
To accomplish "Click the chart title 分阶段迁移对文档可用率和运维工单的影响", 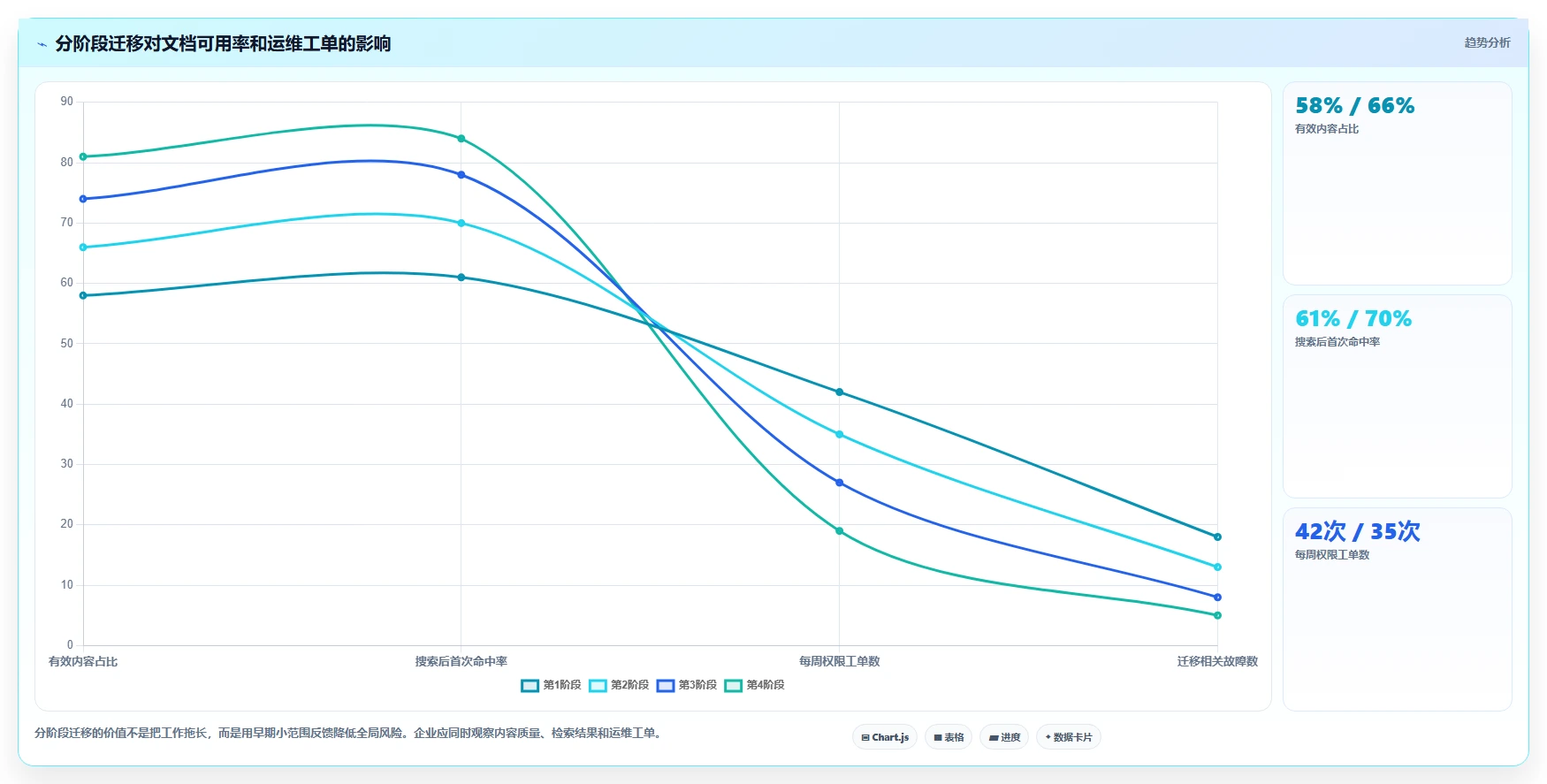I will [x=223, y=44].
